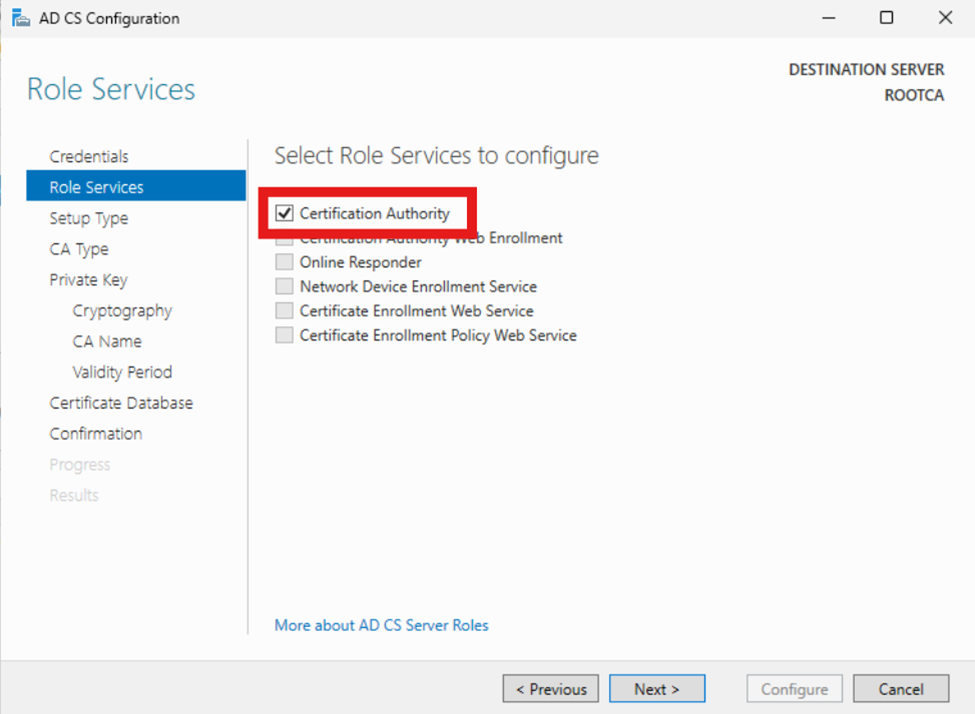This screenshot has height=714, width=975.
Task: Enable Network Device Enrollment Service checkbox
Action: pos(285,286)
